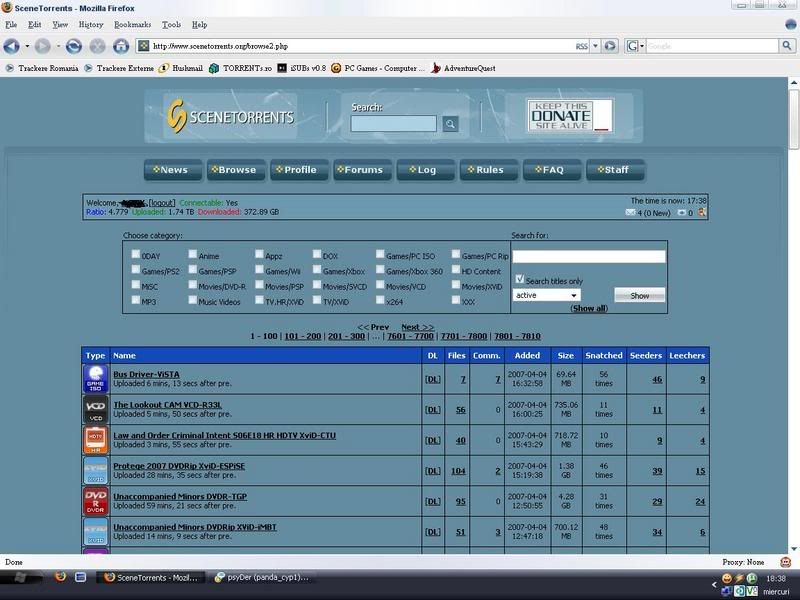This screenshot has width=800, height=600.
Task: Click the DVDR type icon for Unaccompanied Minors
Action: 95,501
